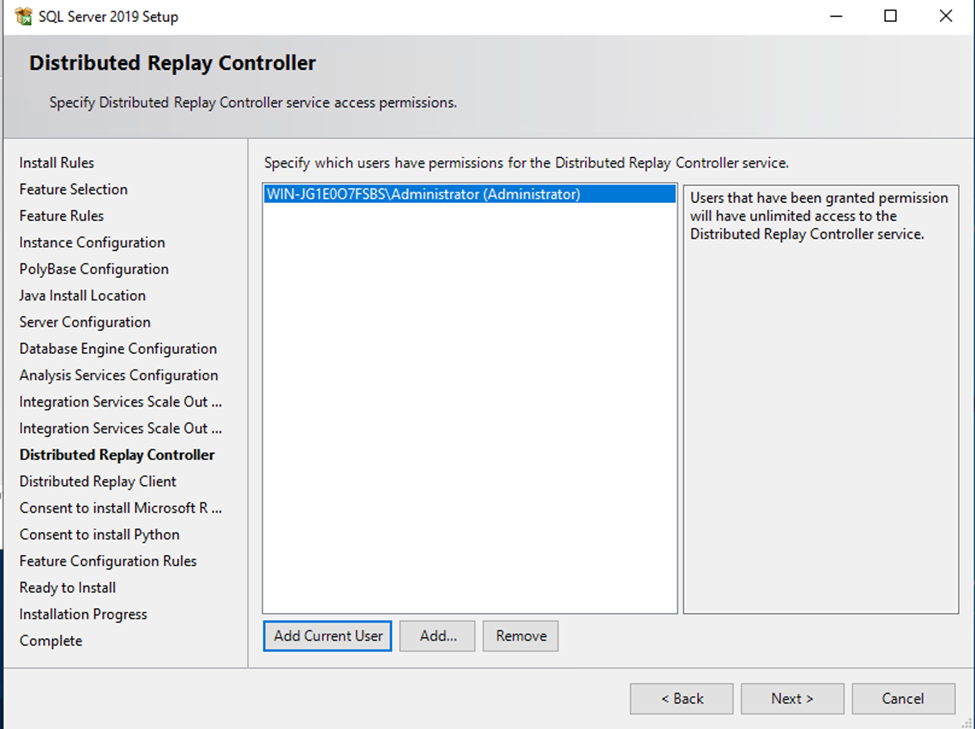
Task: Close the SQL Server 2019 Setup window
Action: click(x=946, y=16)
